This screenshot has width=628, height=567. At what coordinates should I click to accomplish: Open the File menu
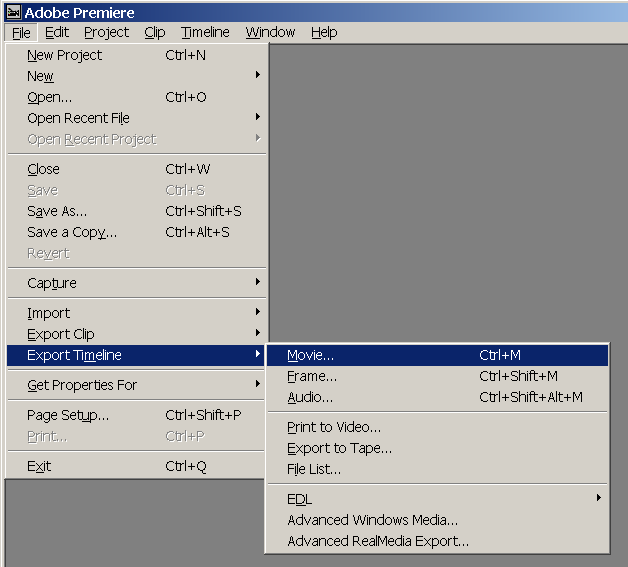point(21,32)
